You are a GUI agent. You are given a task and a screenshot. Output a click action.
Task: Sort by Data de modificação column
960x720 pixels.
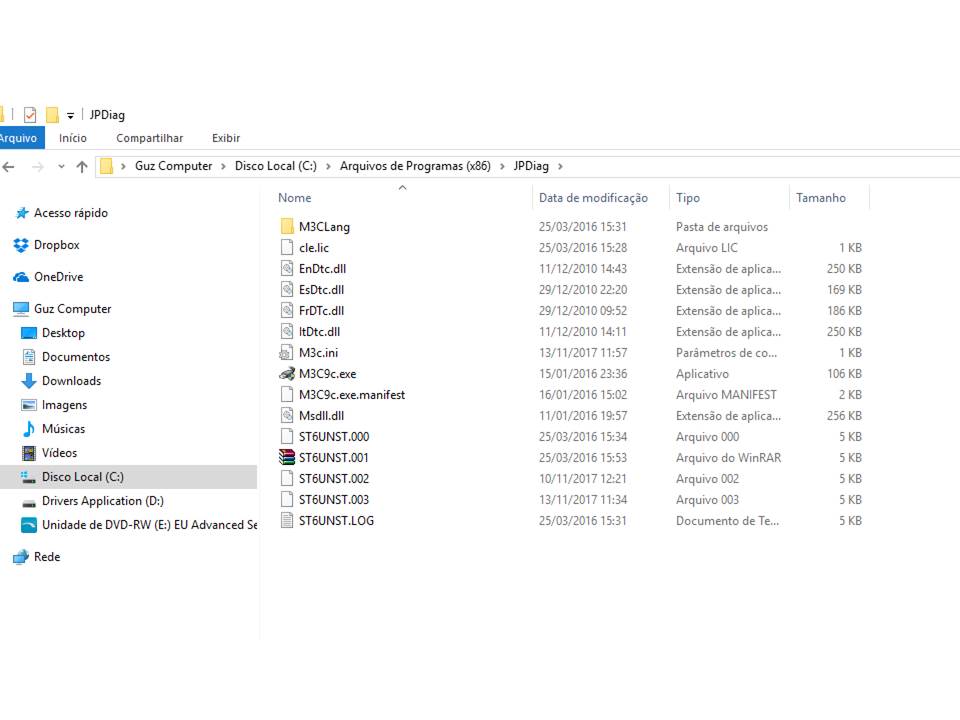tap(593, 198)
